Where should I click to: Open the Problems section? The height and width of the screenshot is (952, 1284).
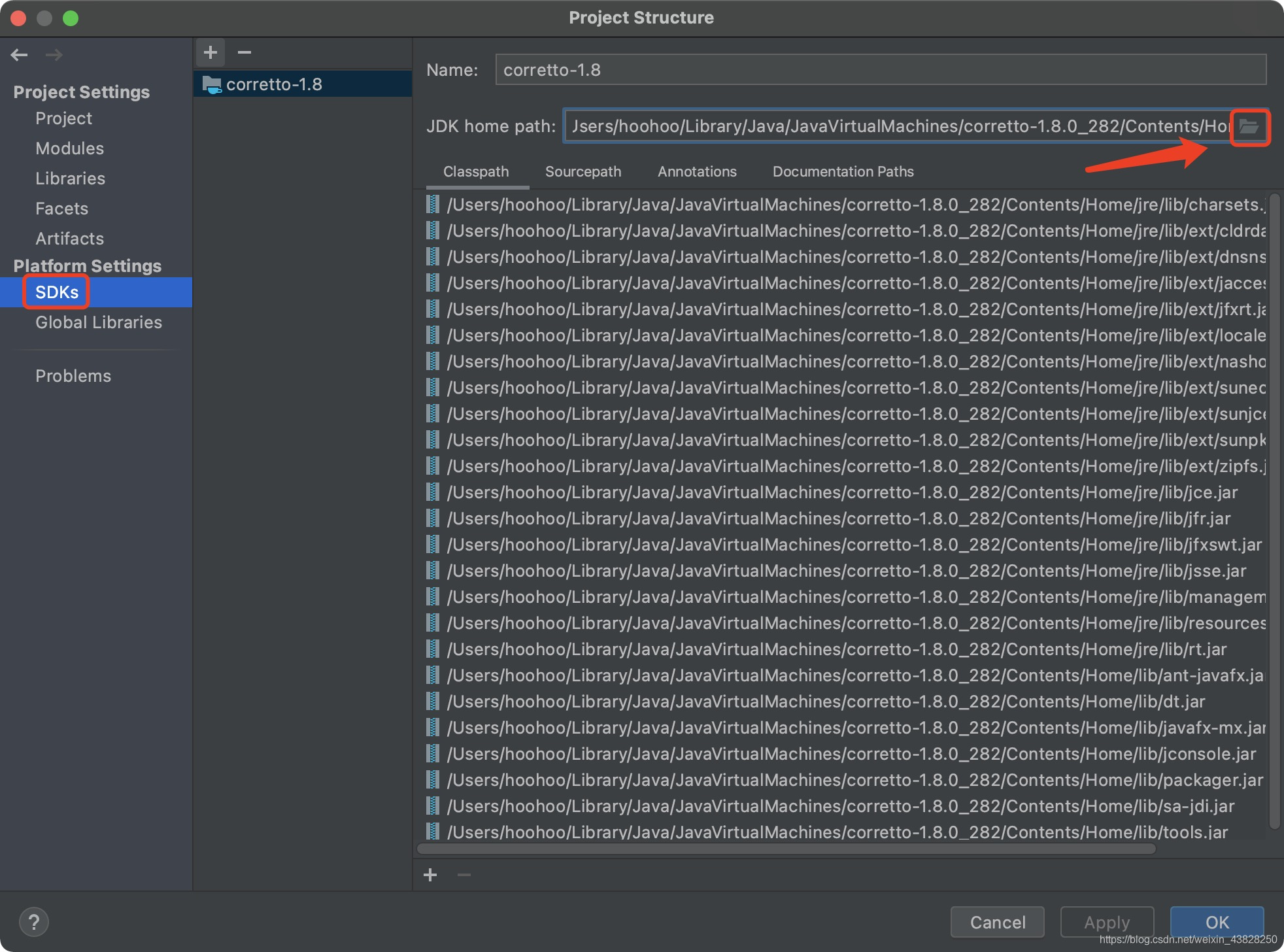[x=73, y=376]
